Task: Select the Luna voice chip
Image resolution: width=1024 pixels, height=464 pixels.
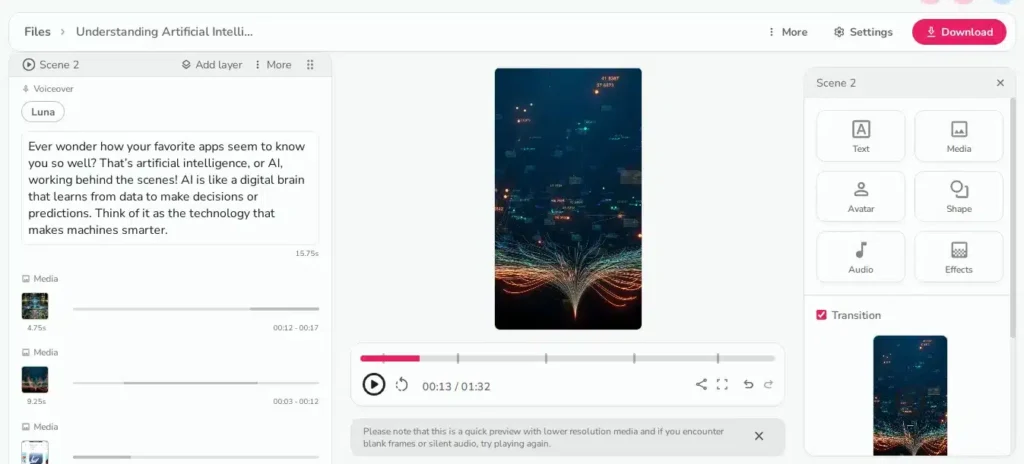Action: tap(43, 112)
